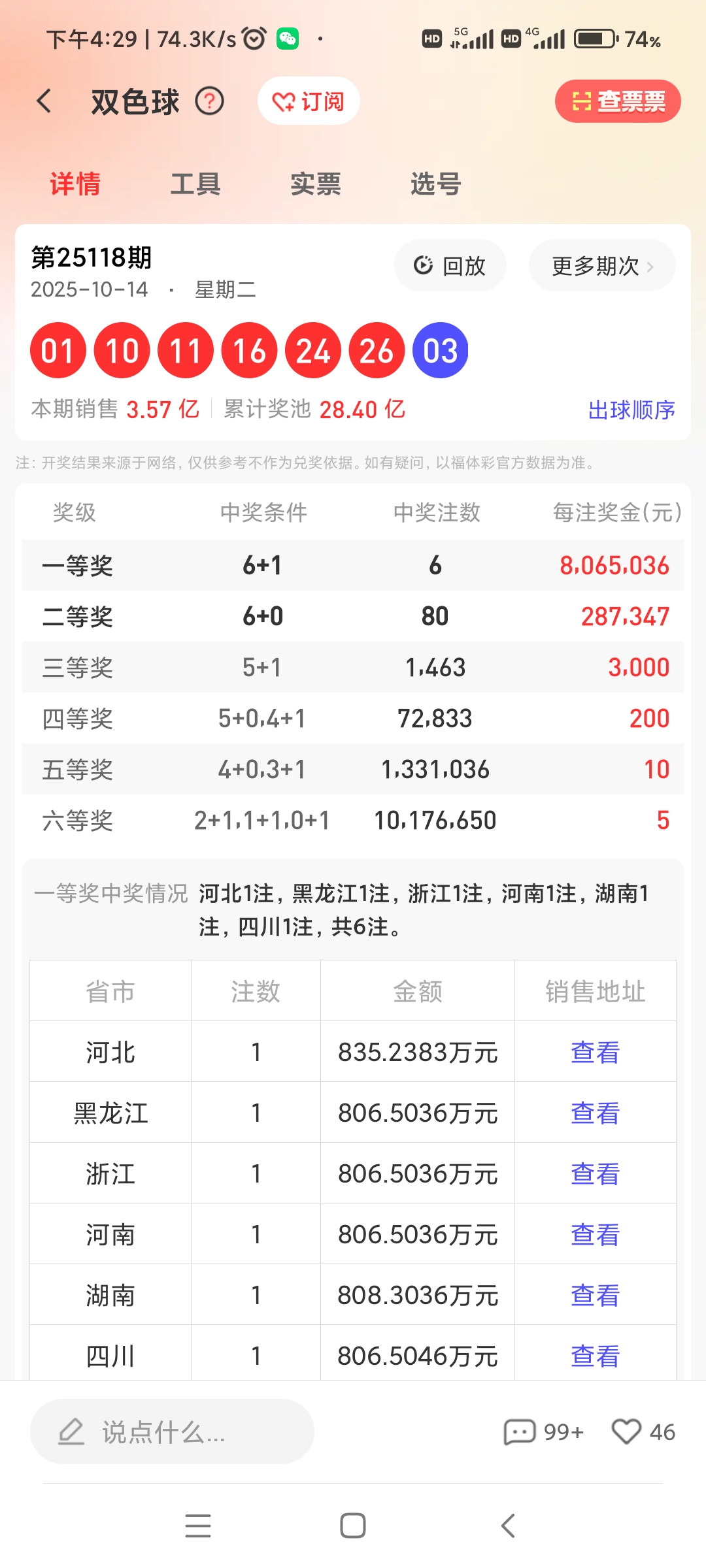Click 查看 link for 河北 row

coord(595,1053)
